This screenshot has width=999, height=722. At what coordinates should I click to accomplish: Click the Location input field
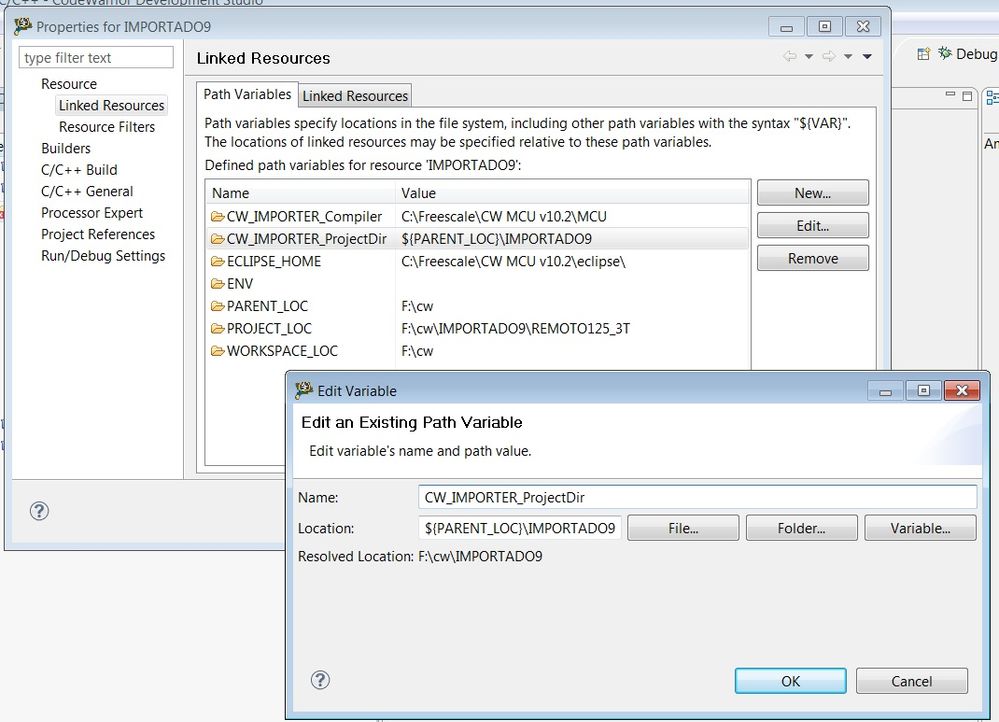tap(520, 528)
